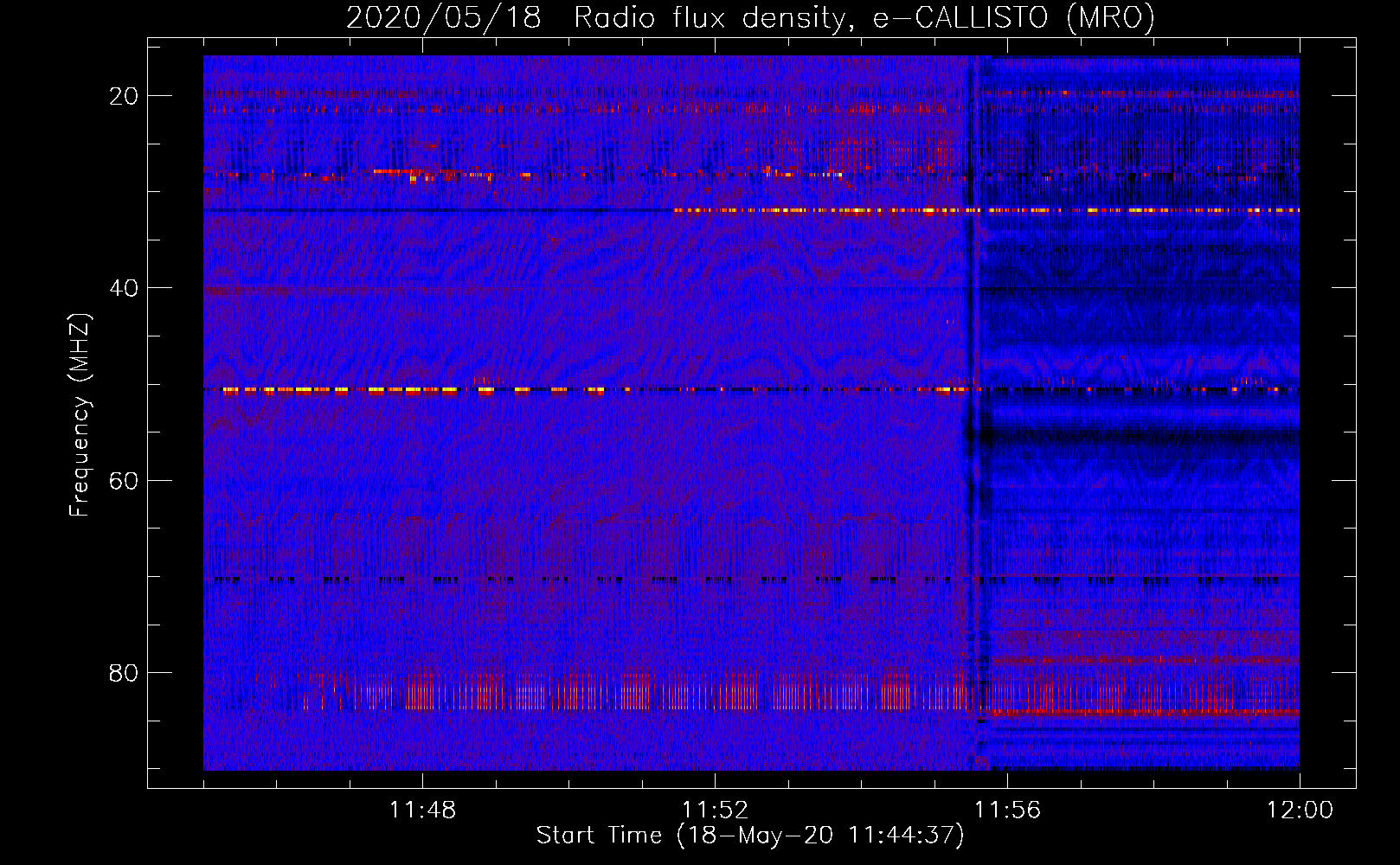Screen dimensions: 1400x865
Task: Click the '80' frequency tick label
Action: click(124, 672)
